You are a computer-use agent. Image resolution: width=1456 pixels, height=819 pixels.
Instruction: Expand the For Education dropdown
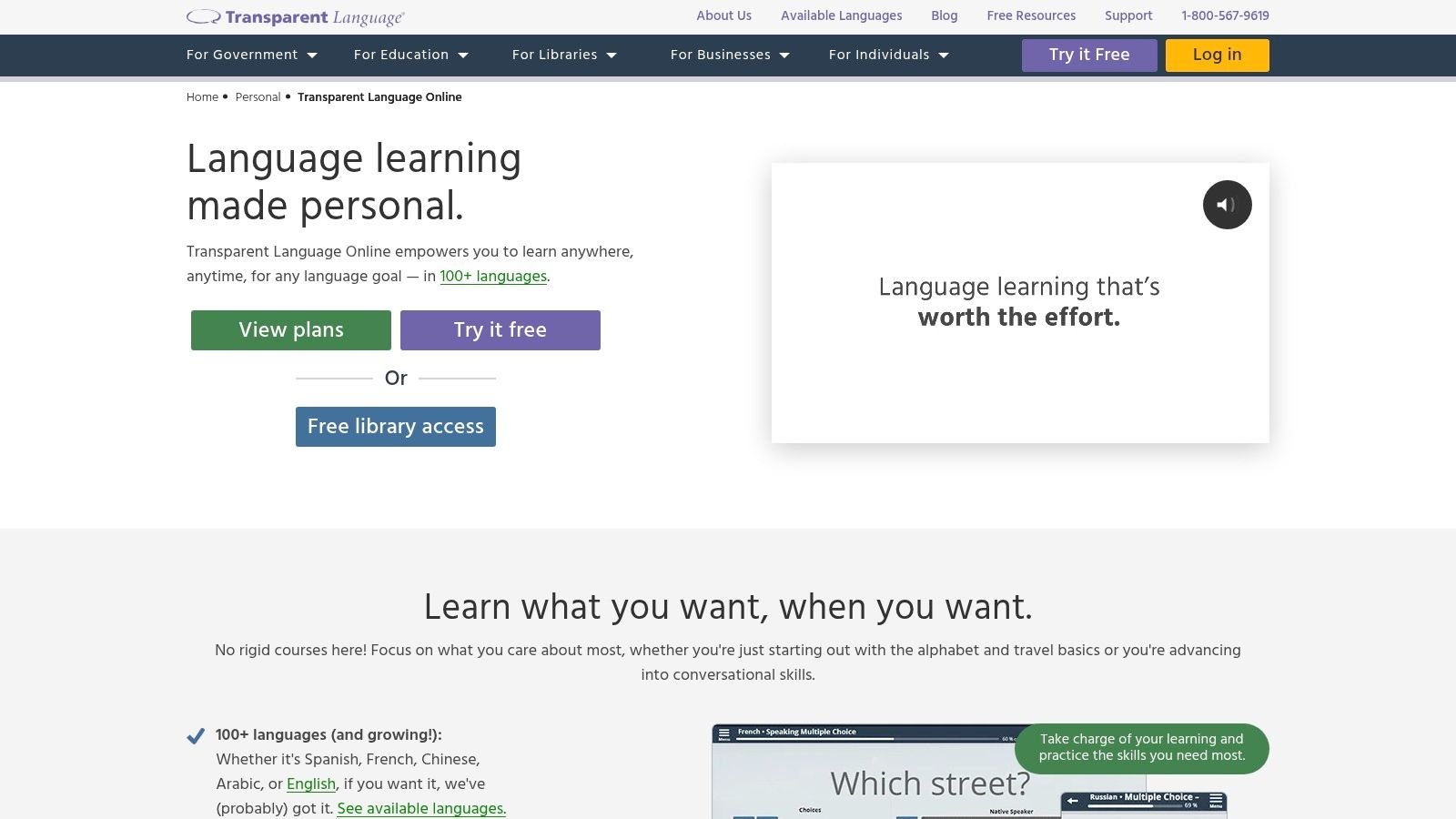point(411,56)
